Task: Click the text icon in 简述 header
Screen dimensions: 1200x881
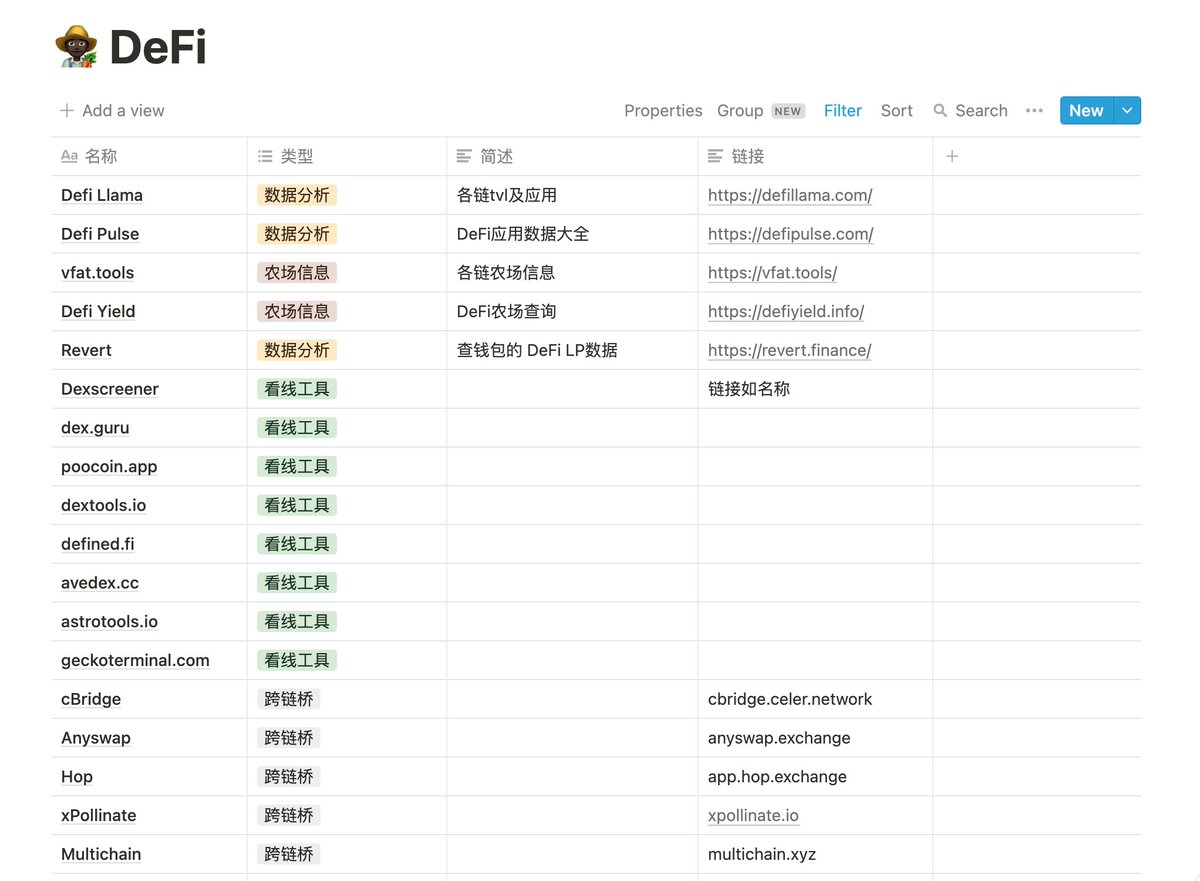Action: (x=464, y=156)
